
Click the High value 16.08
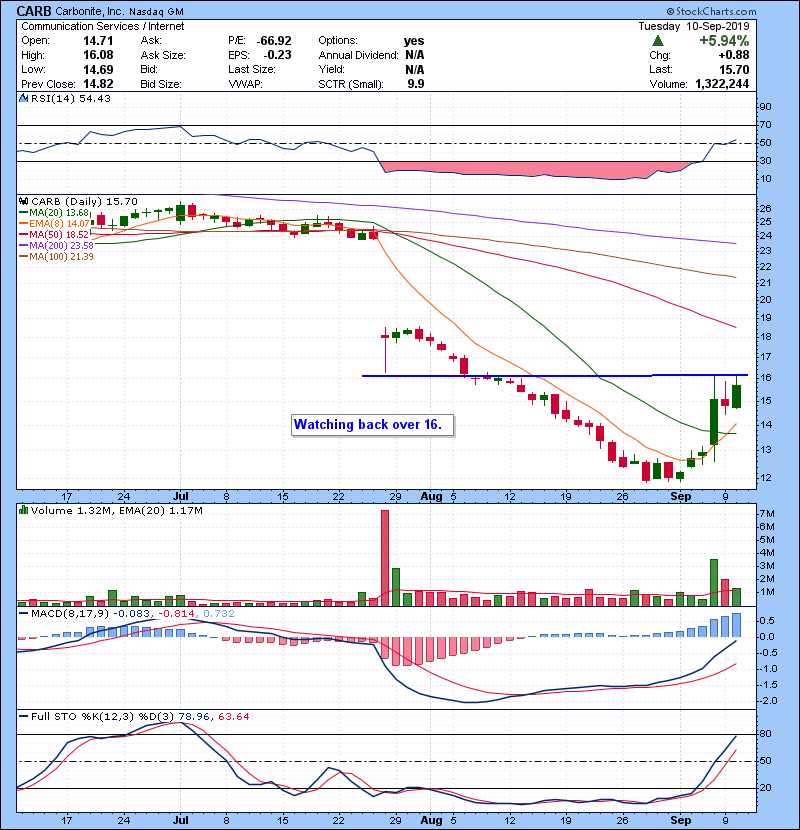point(98,55)
